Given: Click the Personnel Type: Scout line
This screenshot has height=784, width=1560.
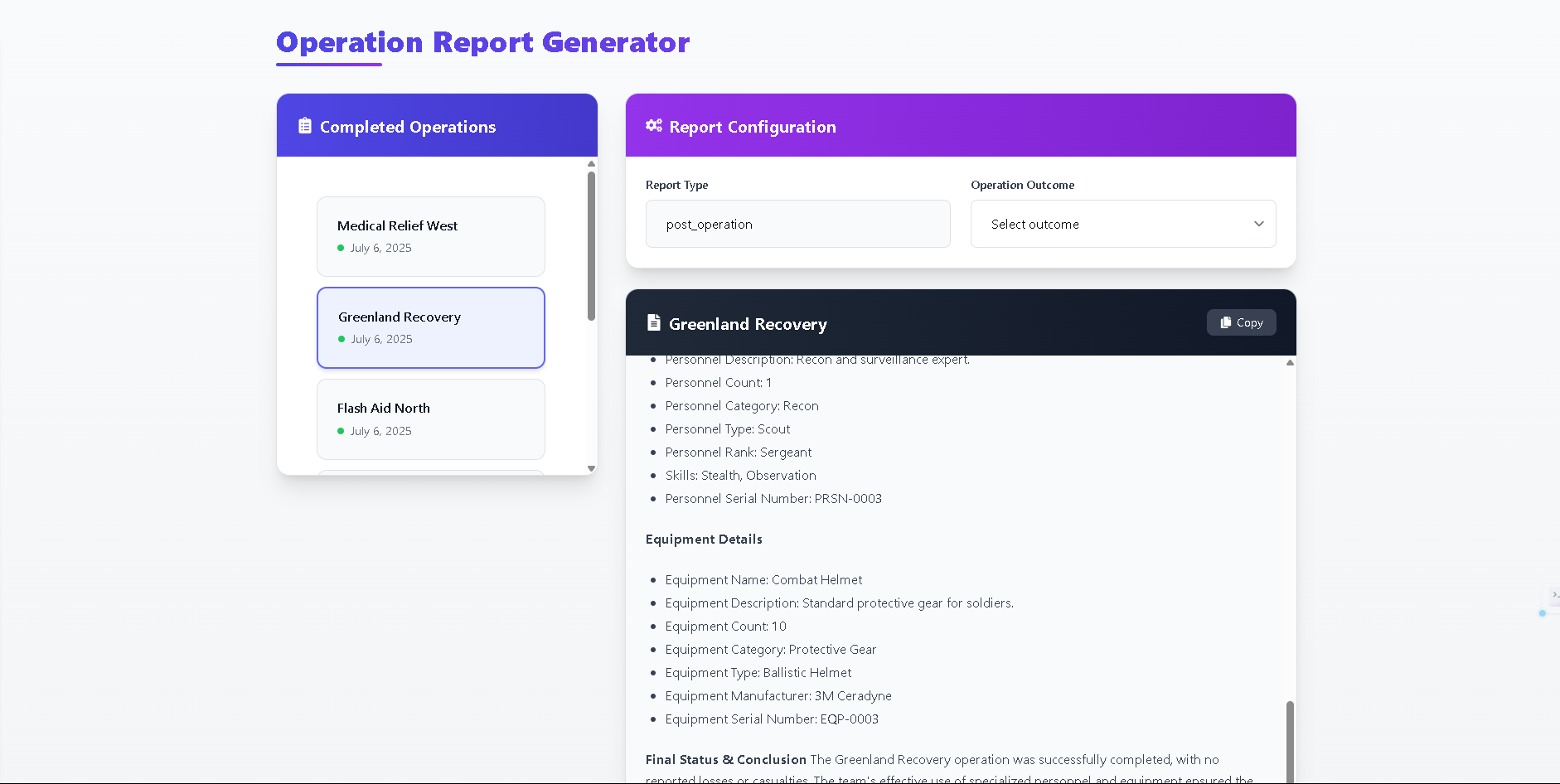Looking at the screenshot, I should 728,428.
